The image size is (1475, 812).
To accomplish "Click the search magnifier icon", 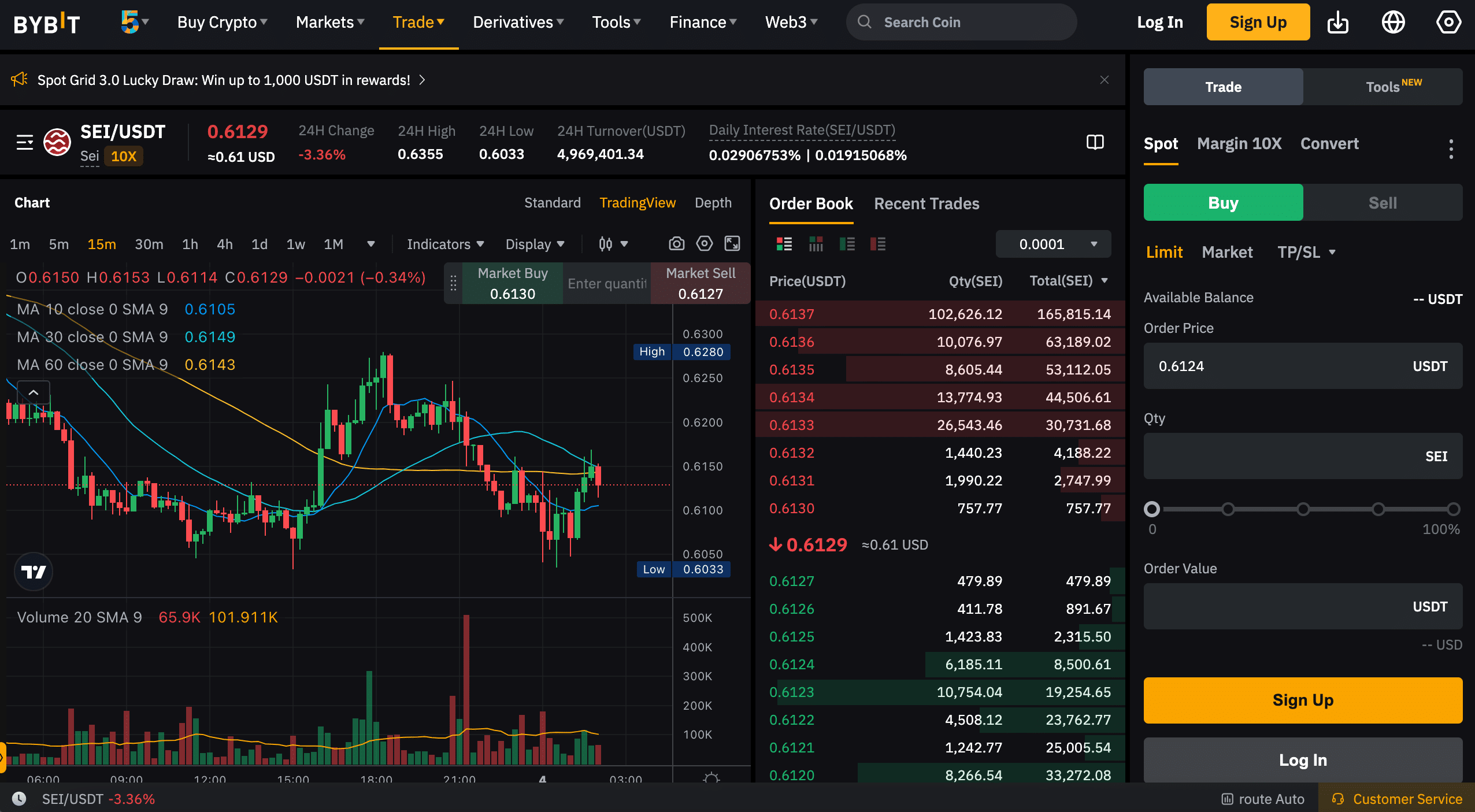I will pyautogui.click(x=864, y=22).
